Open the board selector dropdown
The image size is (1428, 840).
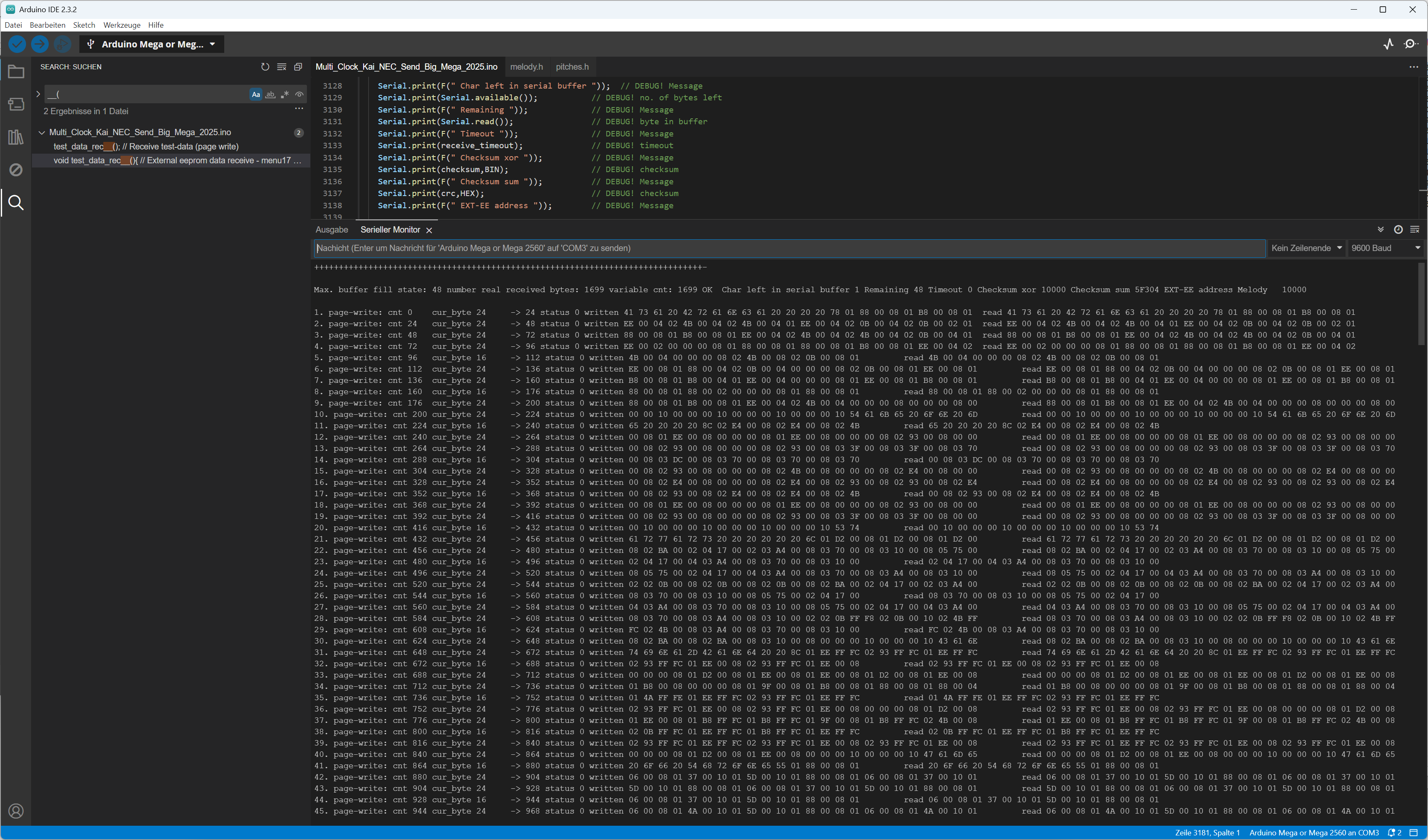click(x=151, y=44)
